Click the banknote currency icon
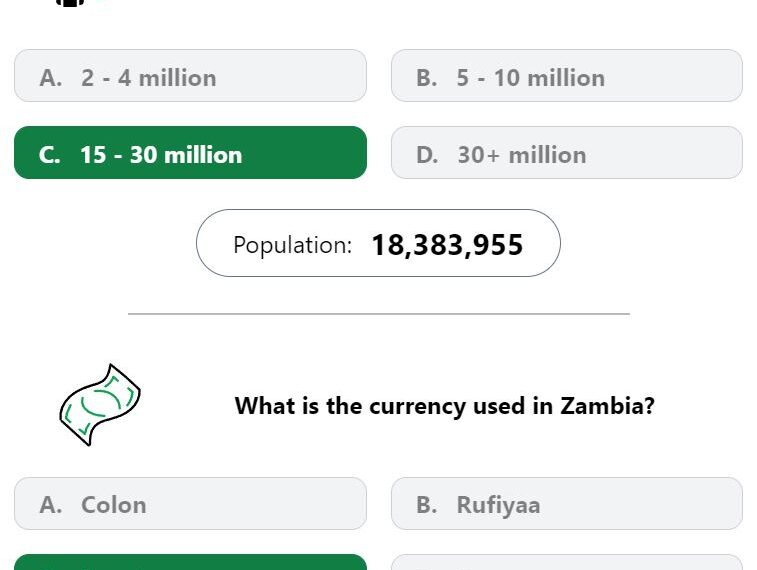The image size is (757, 570). click(x=100, y=404)
